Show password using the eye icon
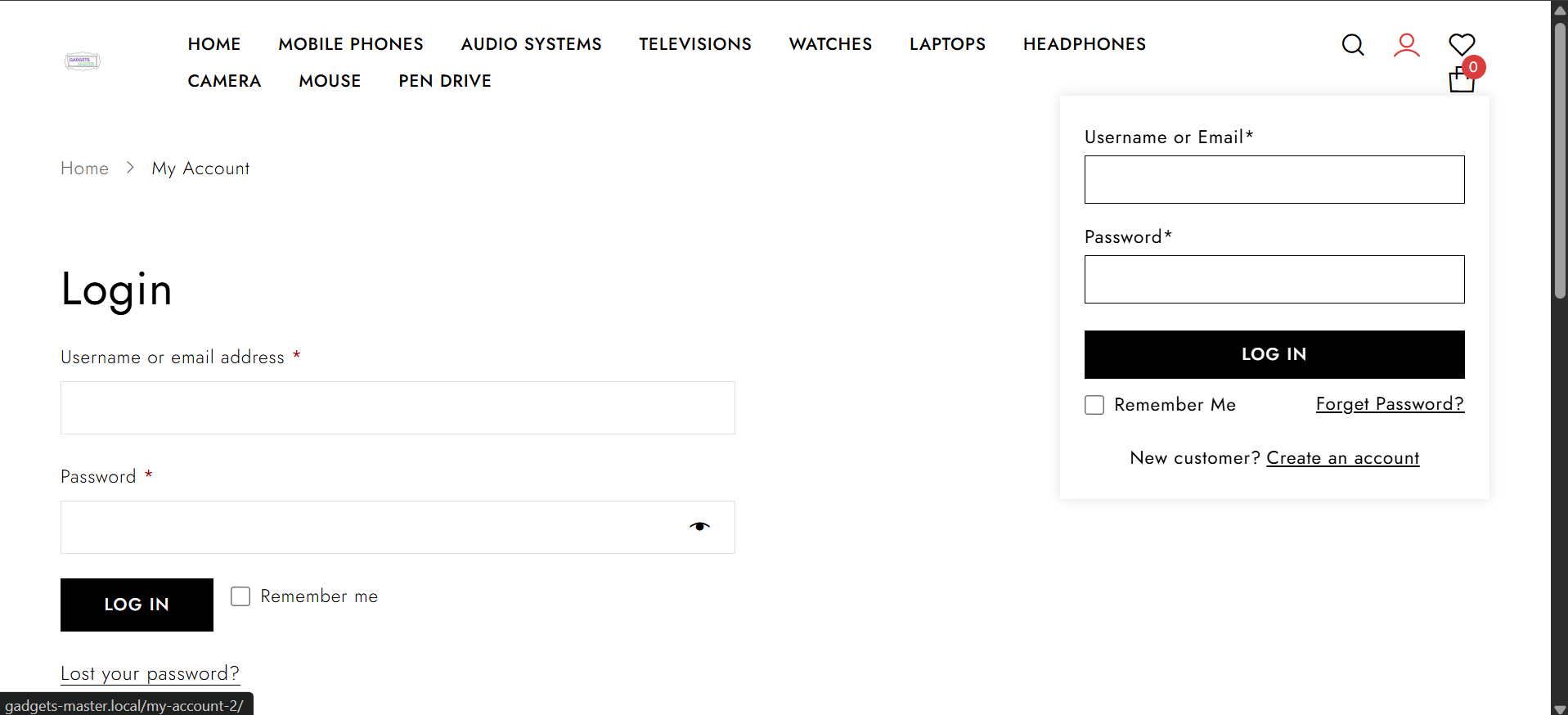This screenshot has height=715, width=1568. 699,527
